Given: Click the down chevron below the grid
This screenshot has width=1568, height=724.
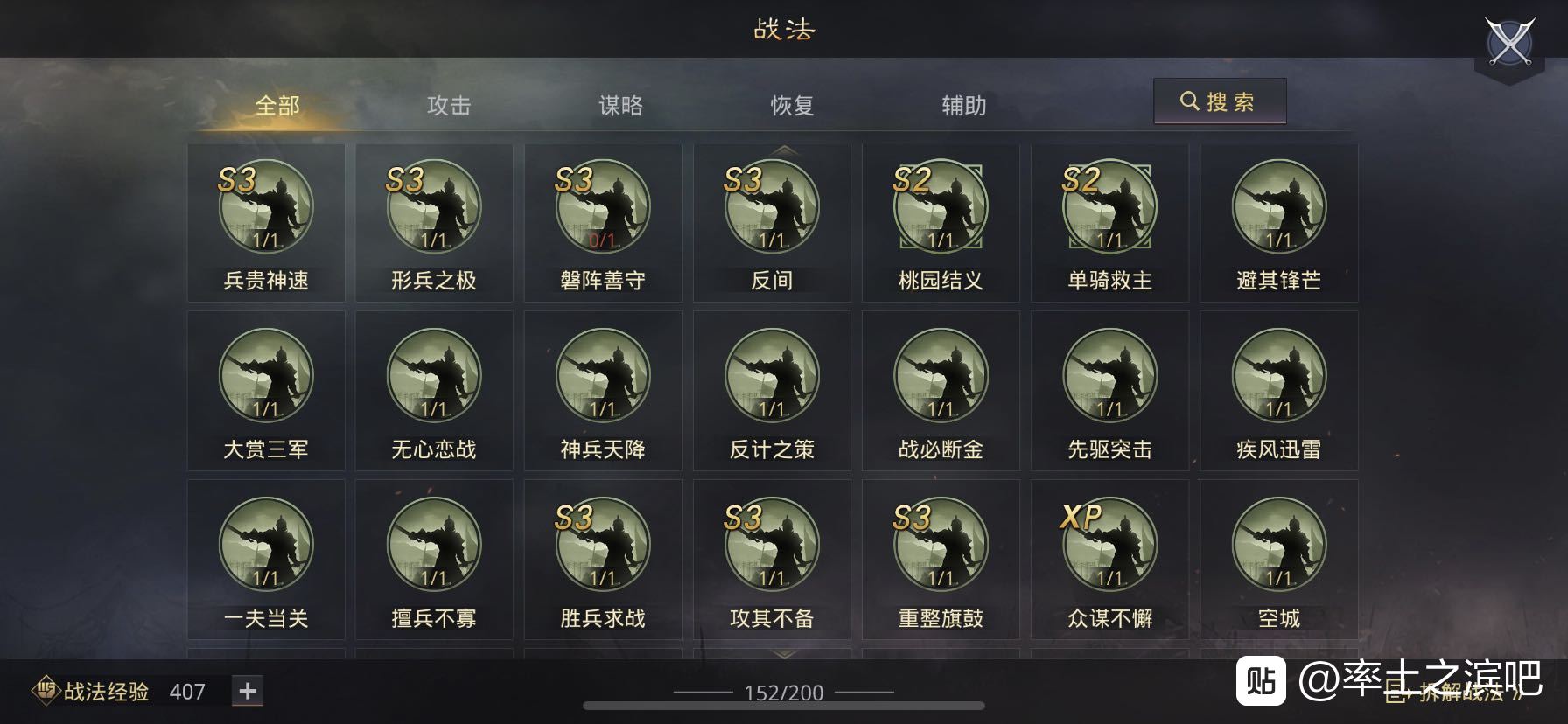Looking at the screenshot, I should click(784, 653).
